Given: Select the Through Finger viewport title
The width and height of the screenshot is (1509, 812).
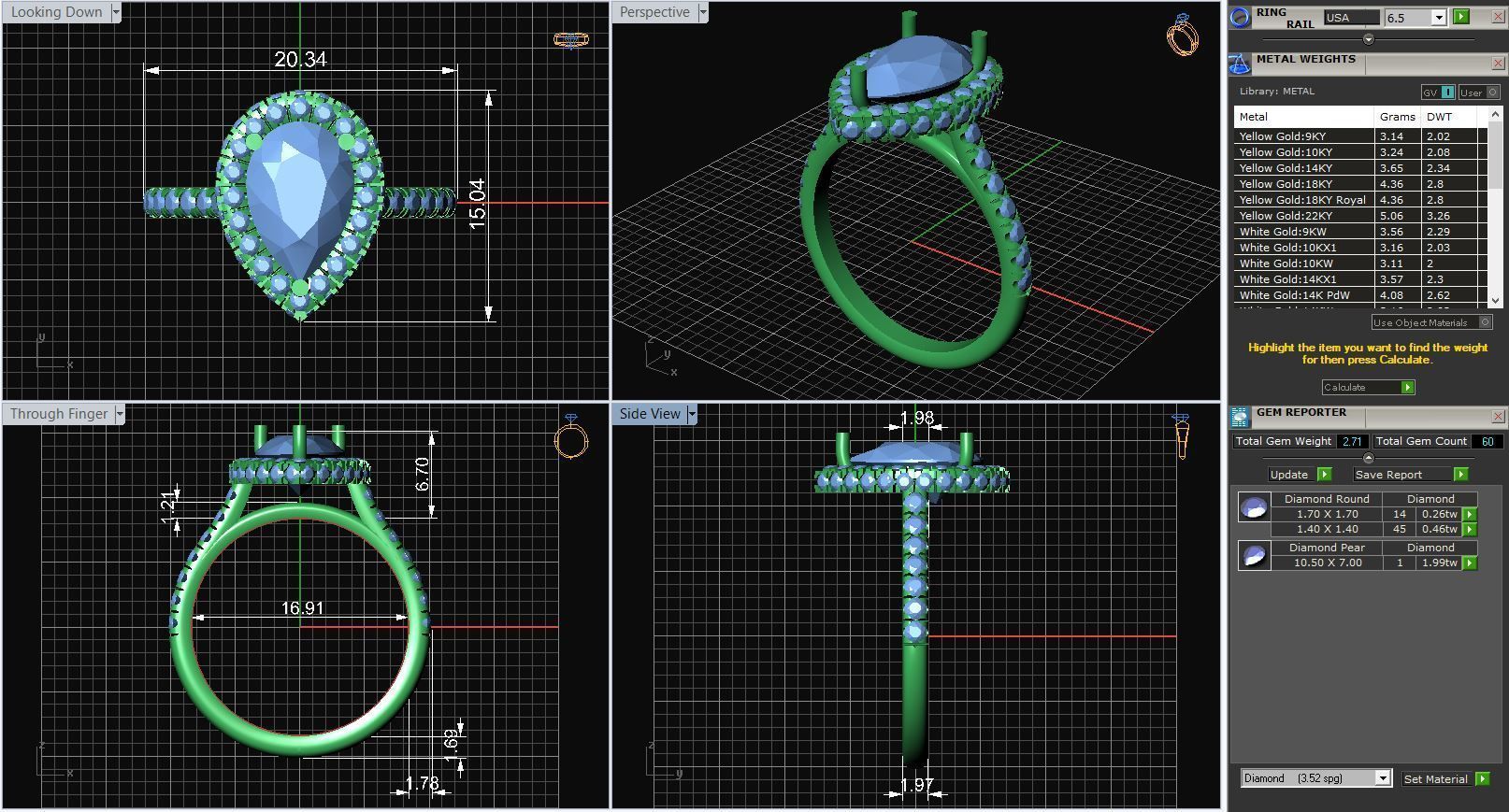Looking at the screenshot, I should click(59, 414).
